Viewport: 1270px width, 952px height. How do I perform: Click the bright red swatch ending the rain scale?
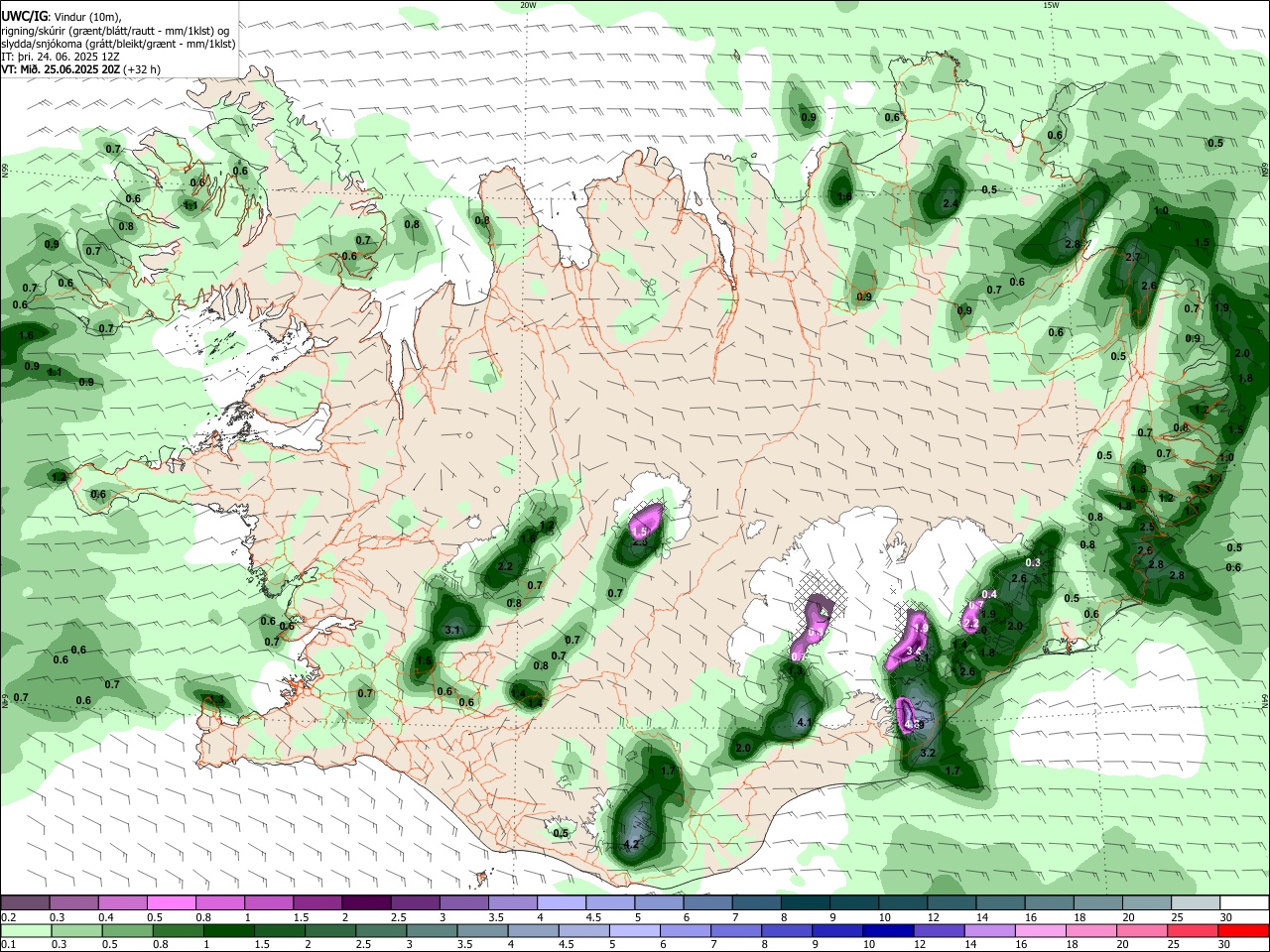coord(1245,930)
